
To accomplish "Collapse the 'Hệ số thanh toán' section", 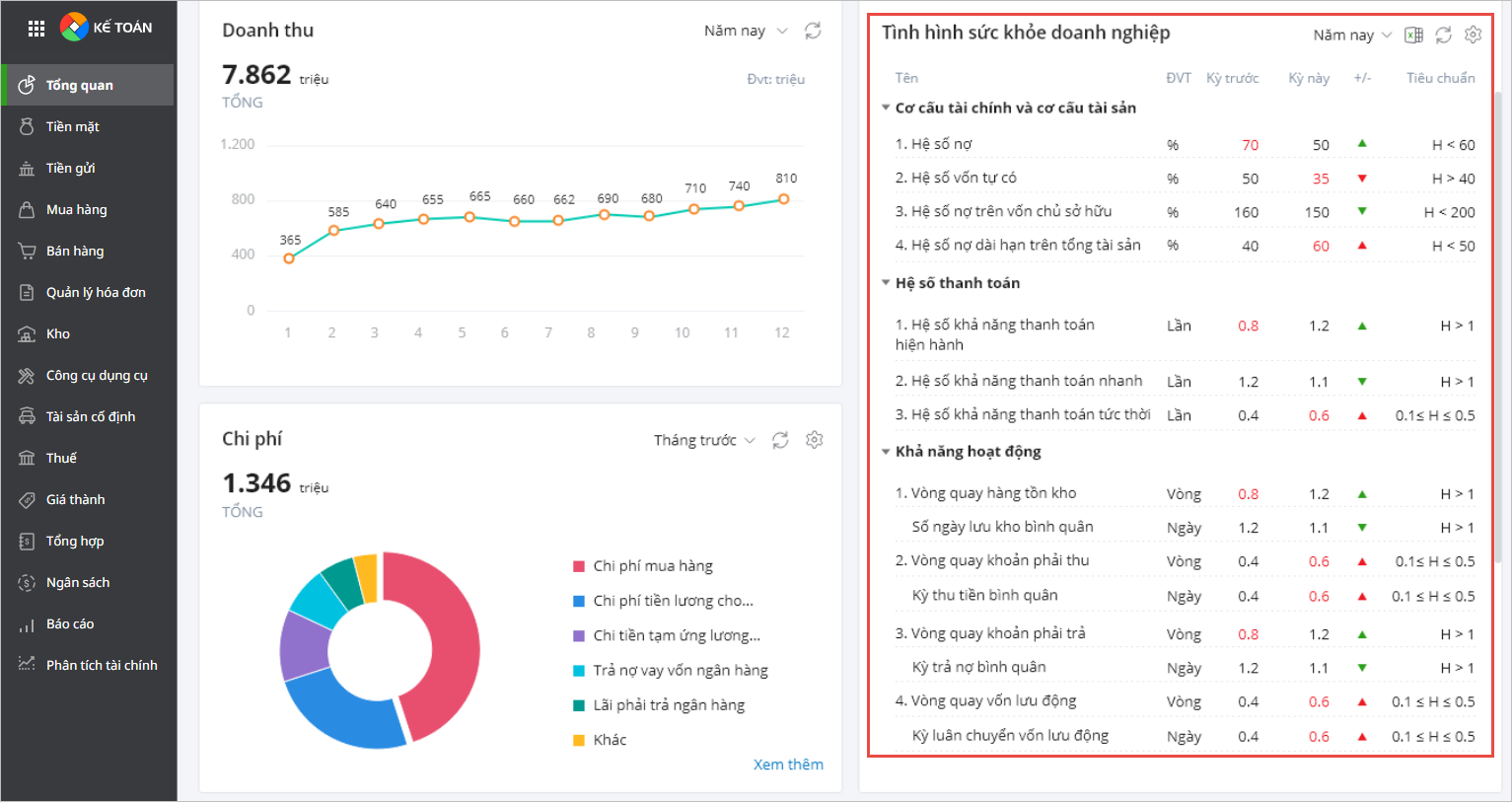I will (886, 283).
